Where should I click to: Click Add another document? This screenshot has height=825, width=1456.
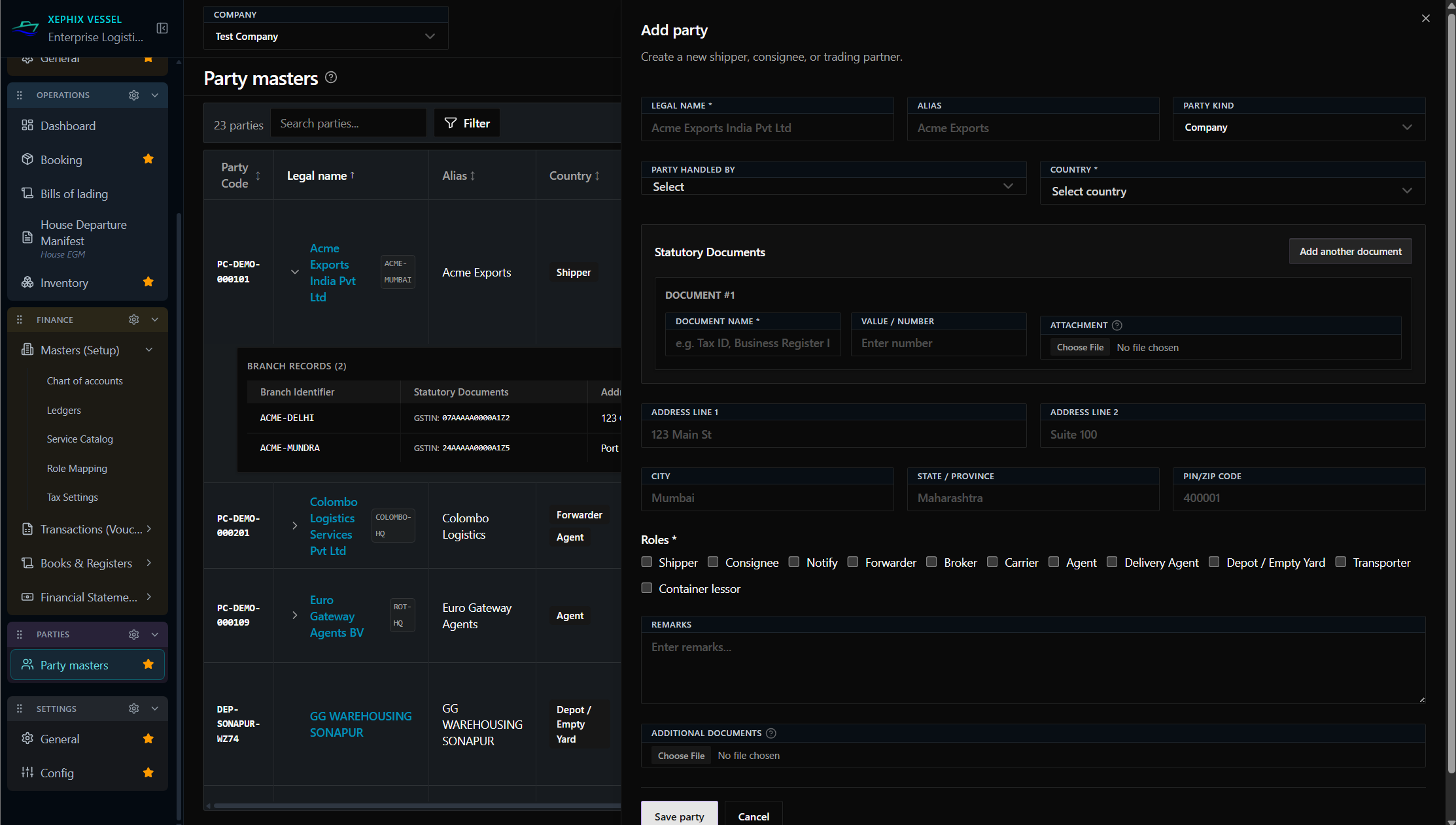[x=1350, y=251]
